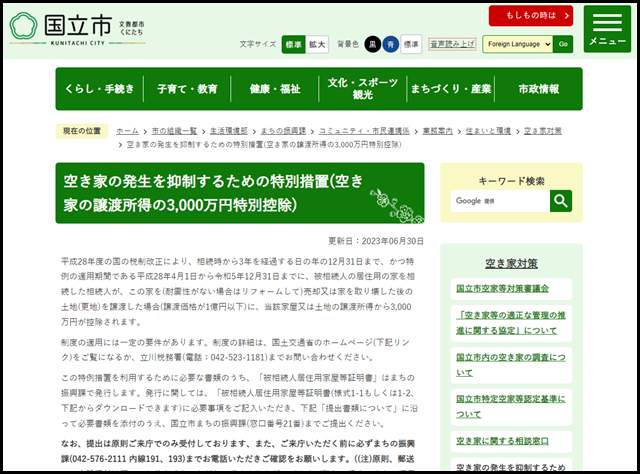Open the 市政情報 menu
This screenshot has height=474, width=640.
(538, 89)
